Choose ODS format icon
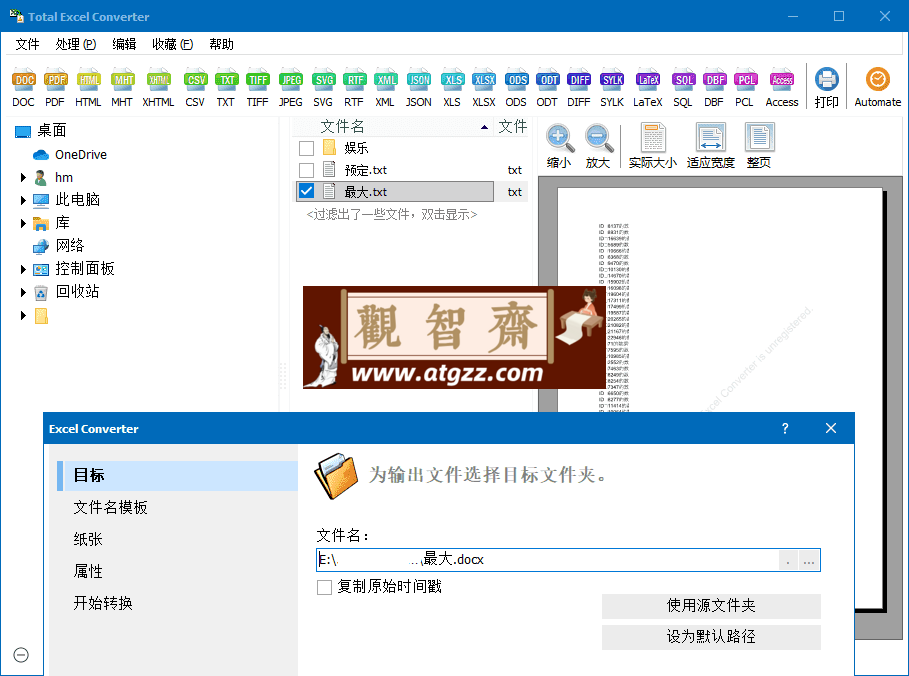 tap(516, 80)
